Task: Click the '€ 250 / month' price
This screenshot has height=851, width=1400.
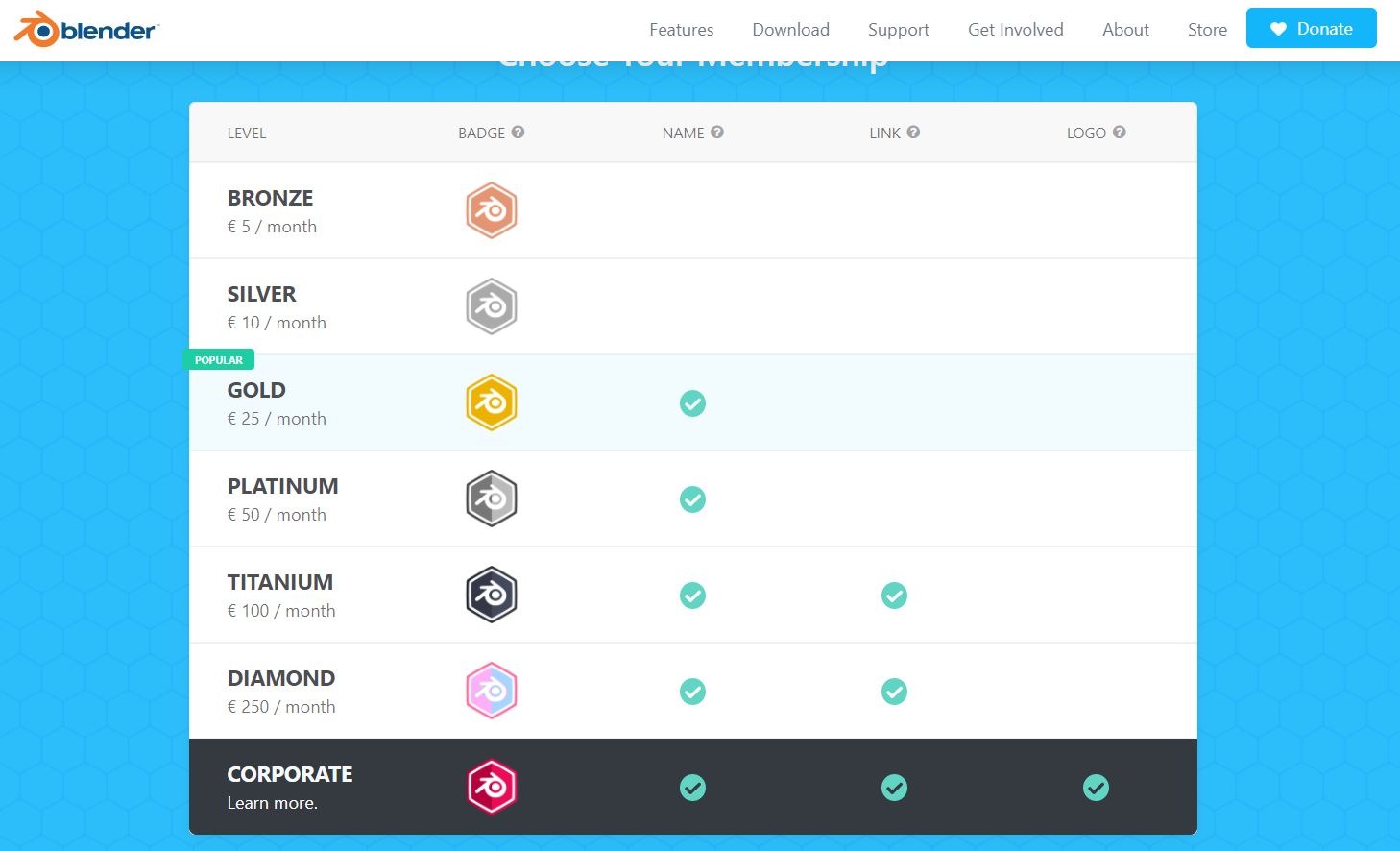Action: point(281,707)
